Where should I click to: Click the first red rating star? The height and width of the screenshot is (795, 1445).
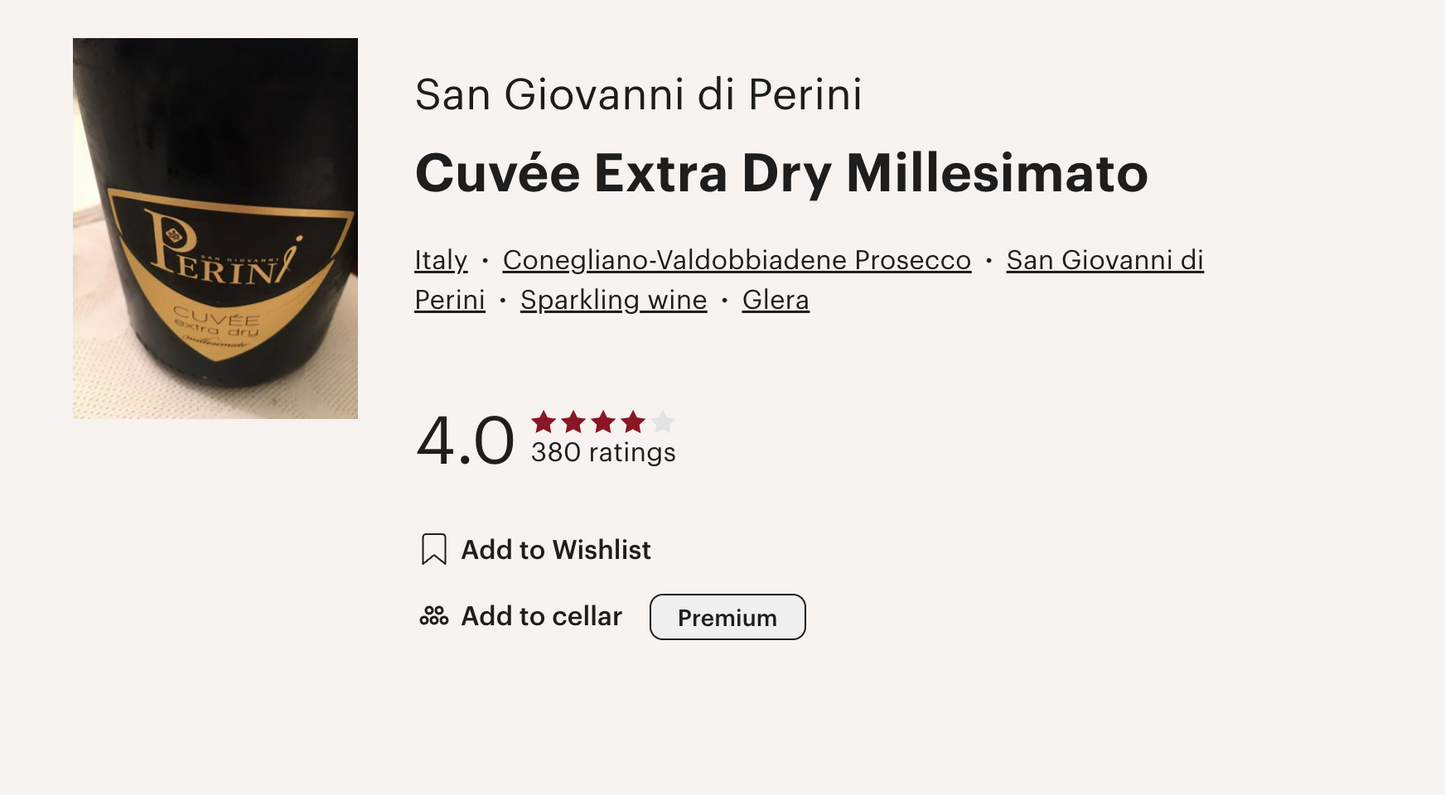[x=543, y=422]
